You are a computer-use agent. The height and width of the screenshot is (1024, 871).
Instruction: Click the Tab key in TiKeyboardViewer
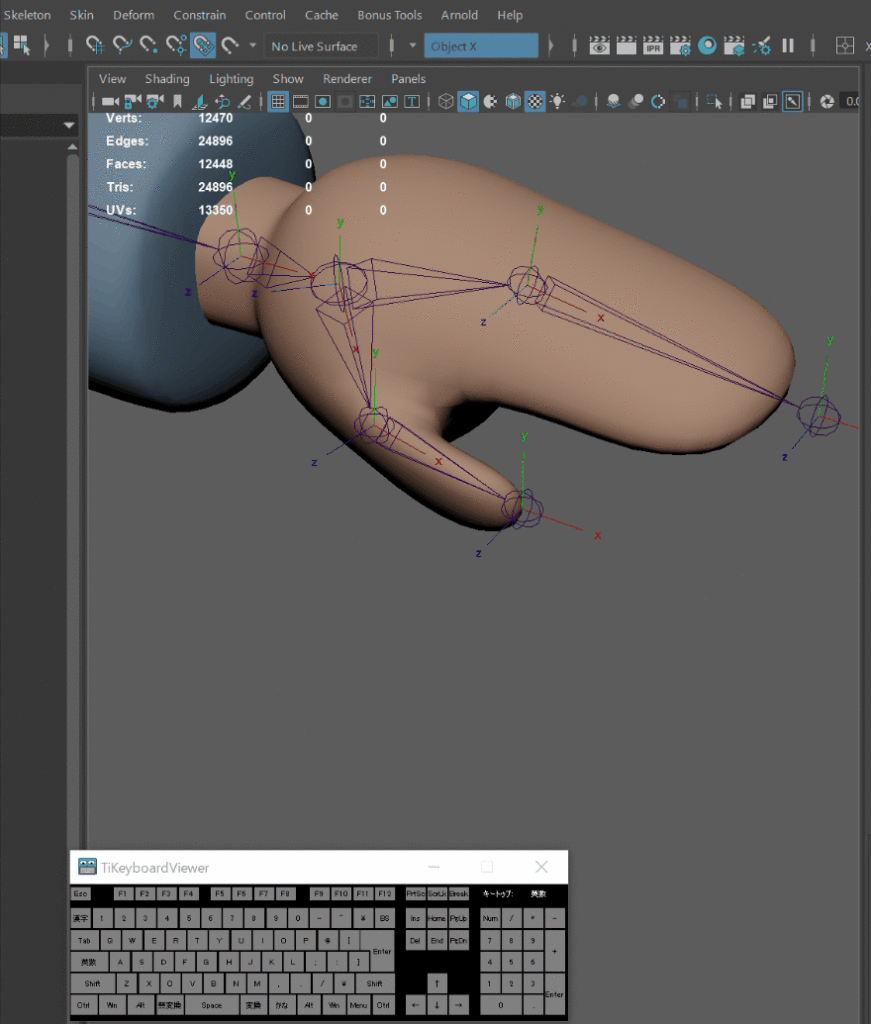[x=85, y=940]
